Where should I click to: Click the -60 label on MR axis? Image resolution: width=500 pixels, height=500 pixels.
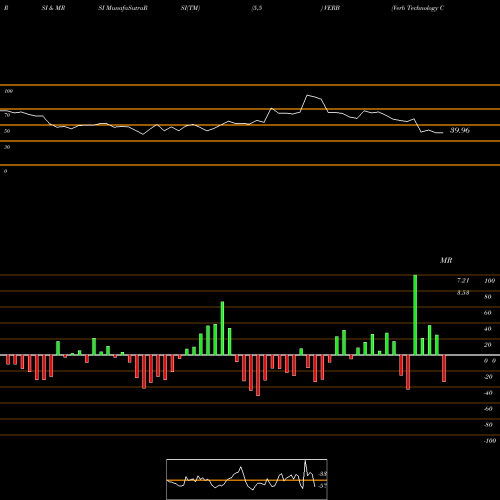pos(488,408)
